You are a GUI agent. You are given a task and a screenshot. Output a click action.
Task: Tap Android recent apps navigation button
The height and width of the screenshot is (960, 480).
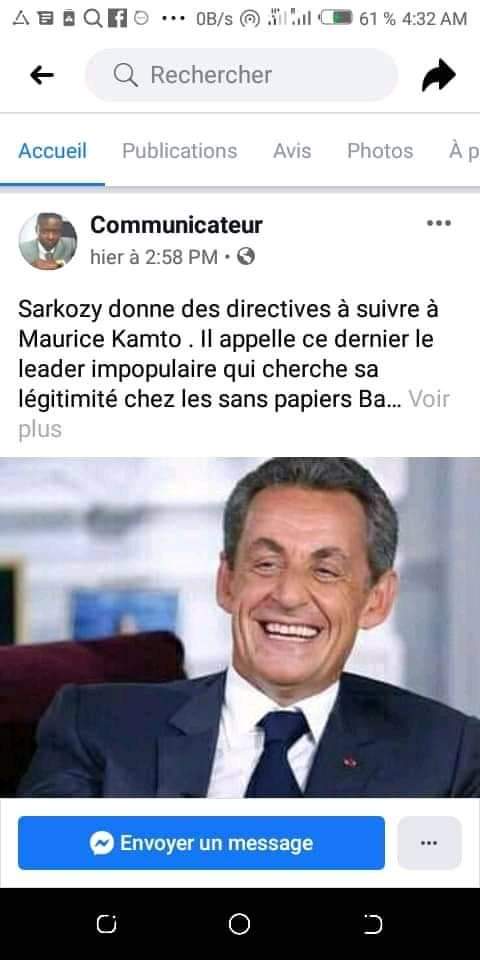[x=107, y=924]
